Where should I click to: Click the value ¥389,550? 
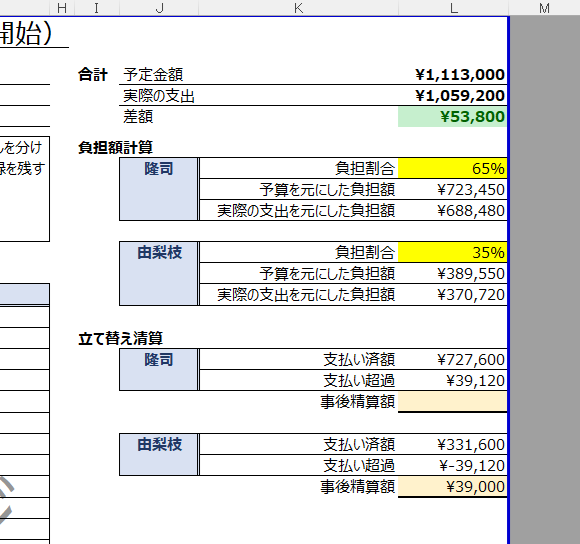[x=471, y=274]
